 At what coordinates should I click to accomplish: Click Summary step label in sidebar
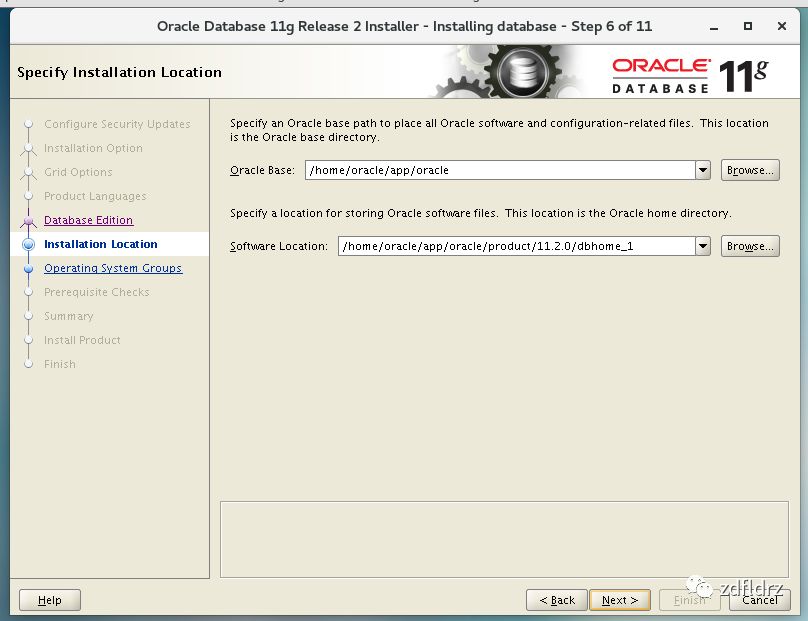pos(69,316)
